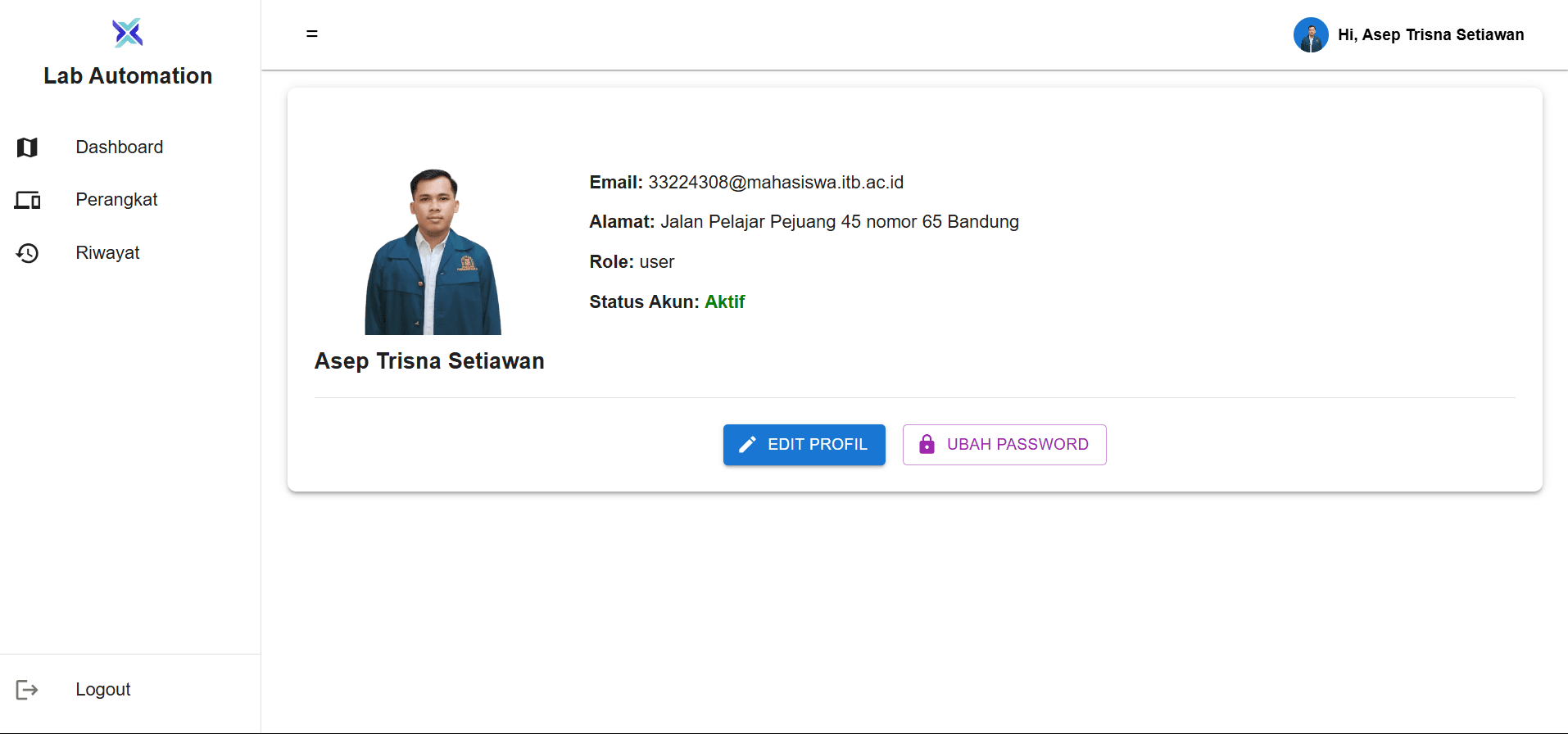Click the Logout exit icon
The image size is (1568, 734).
27,690
